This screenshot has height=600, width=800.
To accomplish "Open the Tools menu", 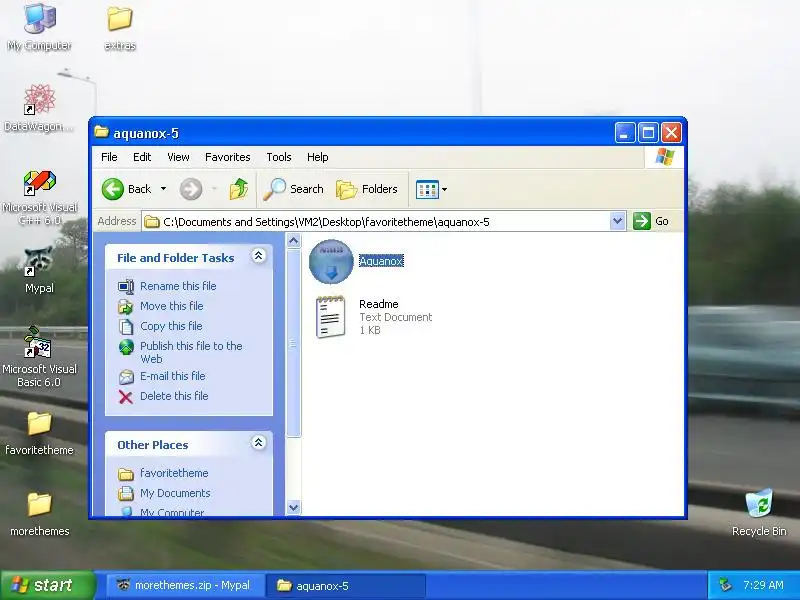I will (279, 157).
